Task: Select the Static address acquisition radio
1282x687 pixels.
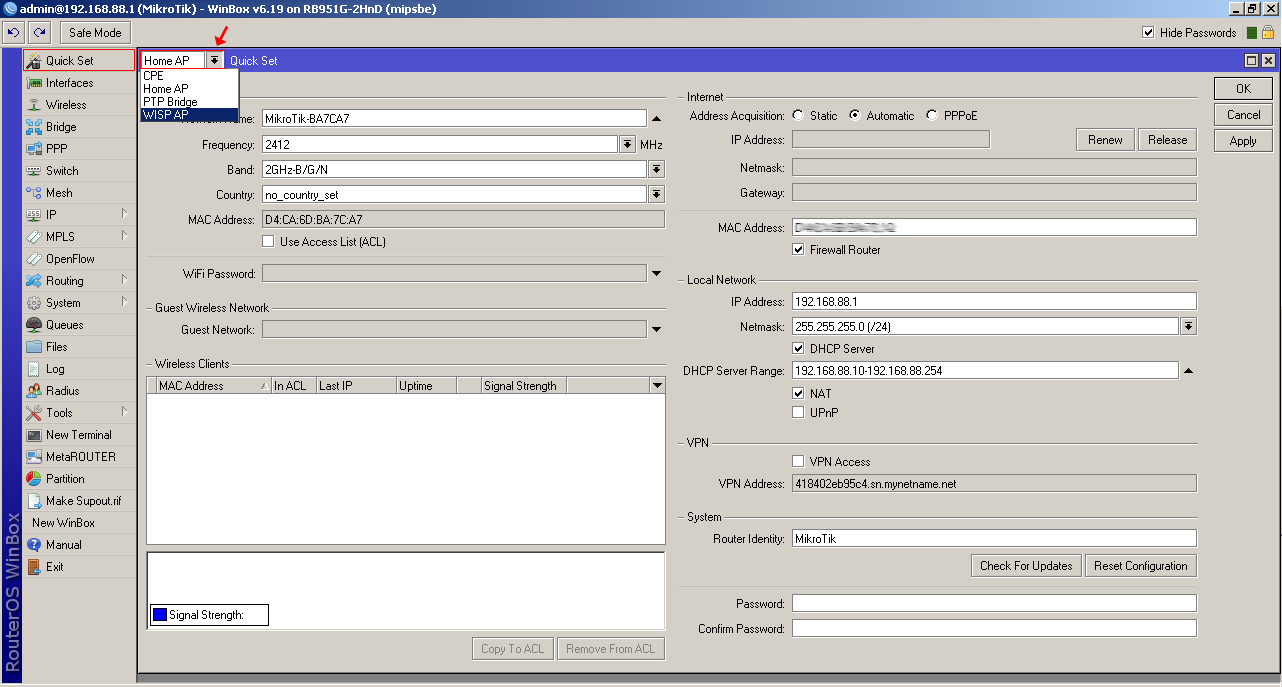Action: pyautogui.click(x=798, y=115)
